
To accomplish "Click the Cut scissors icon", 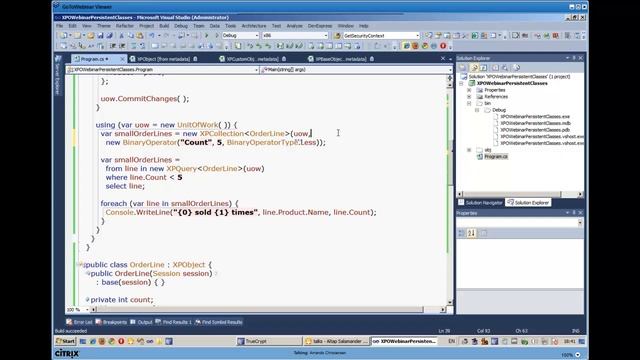I will 121,36.
